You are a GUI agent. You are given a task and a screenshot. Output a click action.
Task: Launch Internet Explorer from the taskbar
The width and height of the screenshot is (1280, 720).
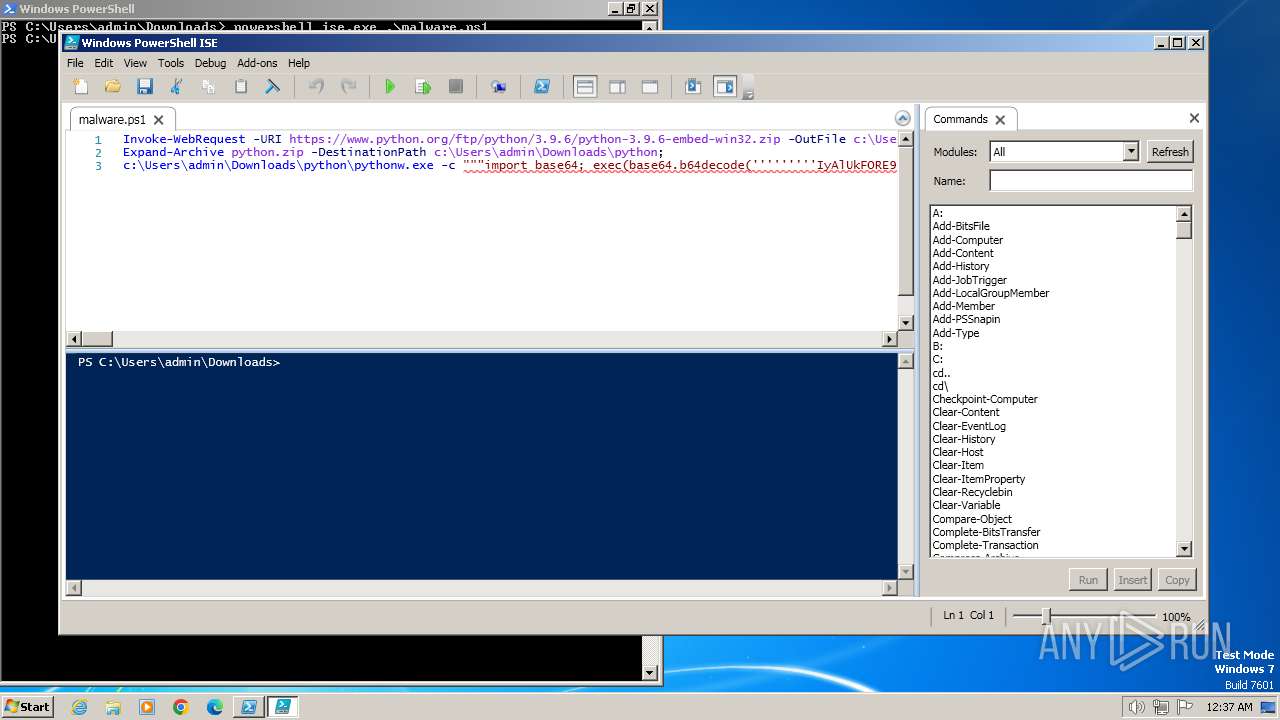[80, 707]
